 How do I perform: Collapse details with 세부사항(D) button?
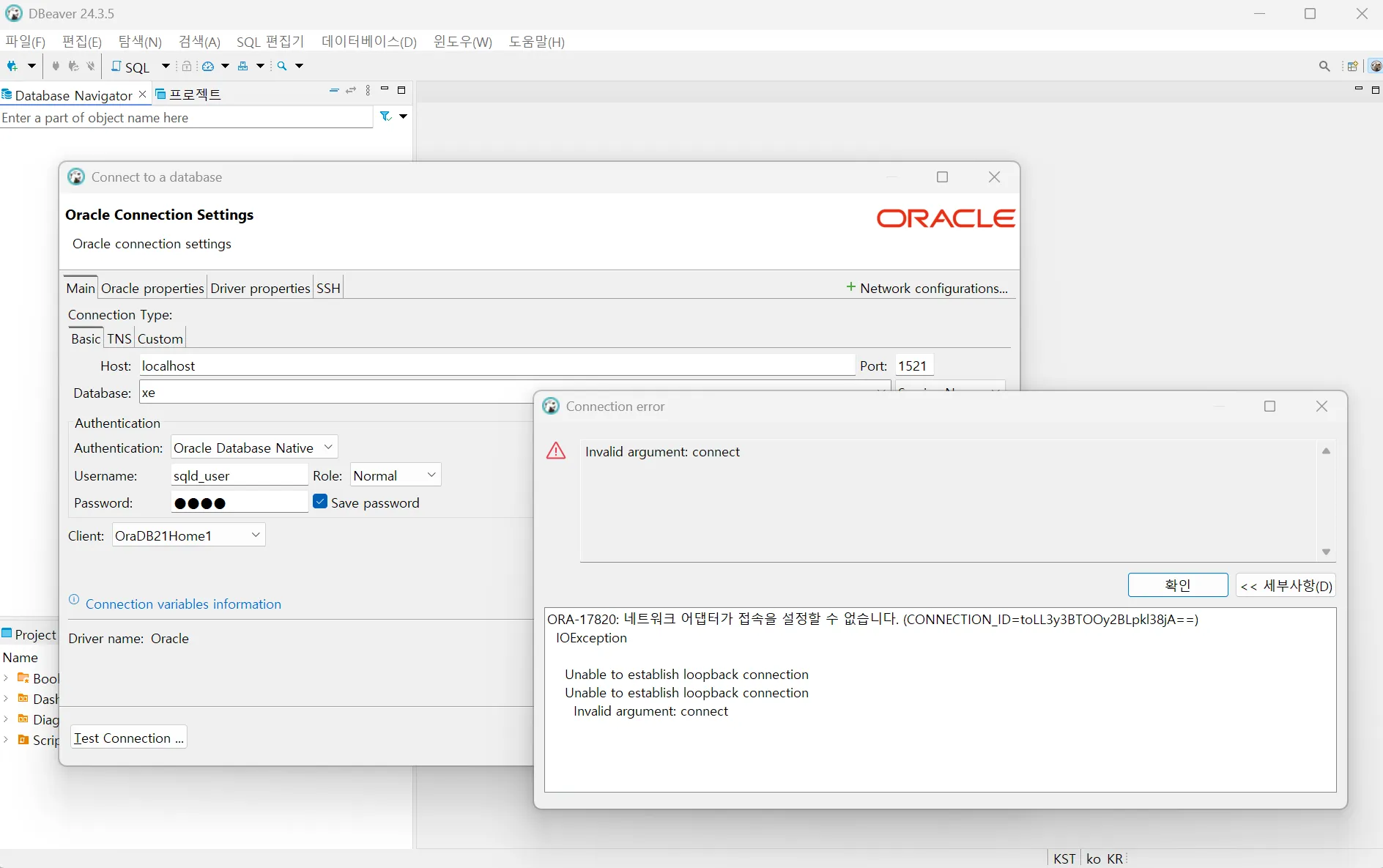[1286, 585]
